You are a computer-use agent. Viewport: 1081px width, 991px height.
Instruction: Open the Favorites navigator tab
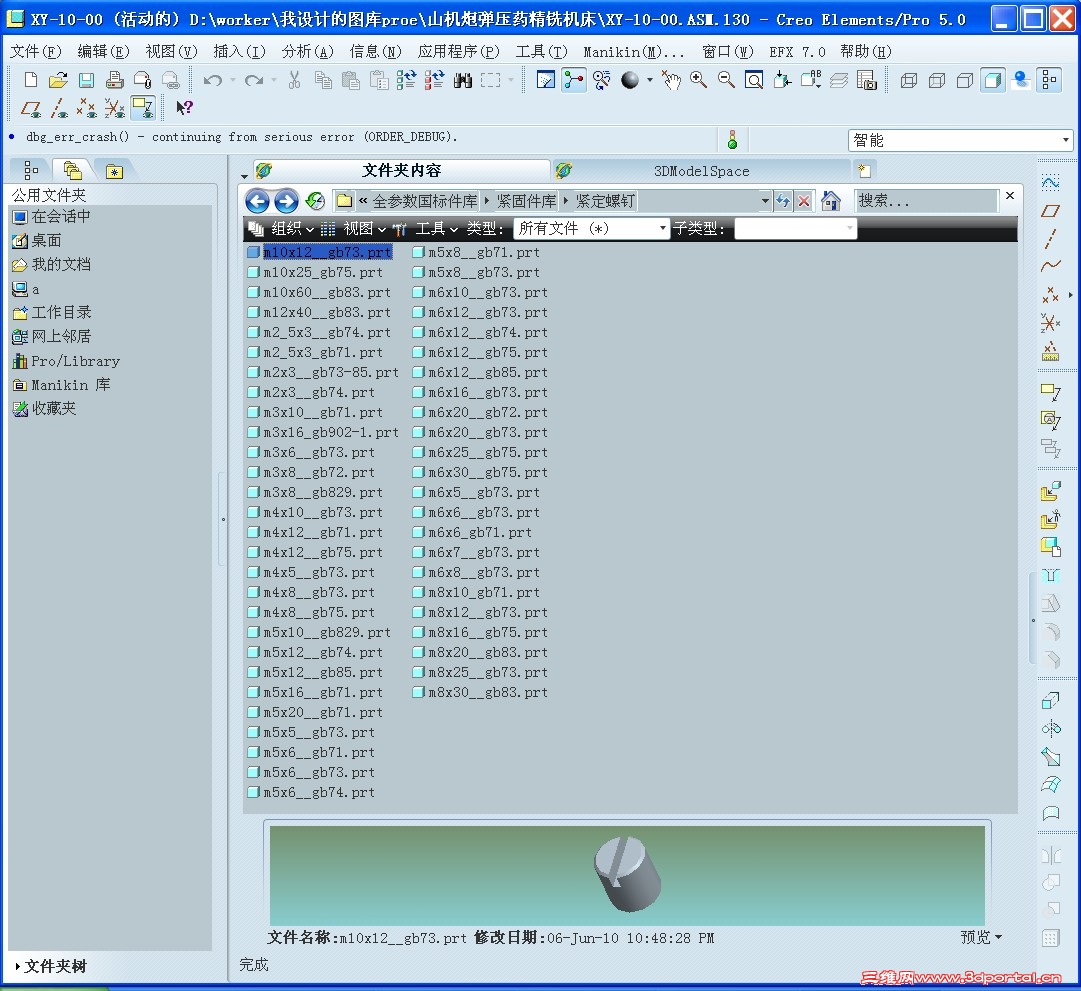point(114,170)
